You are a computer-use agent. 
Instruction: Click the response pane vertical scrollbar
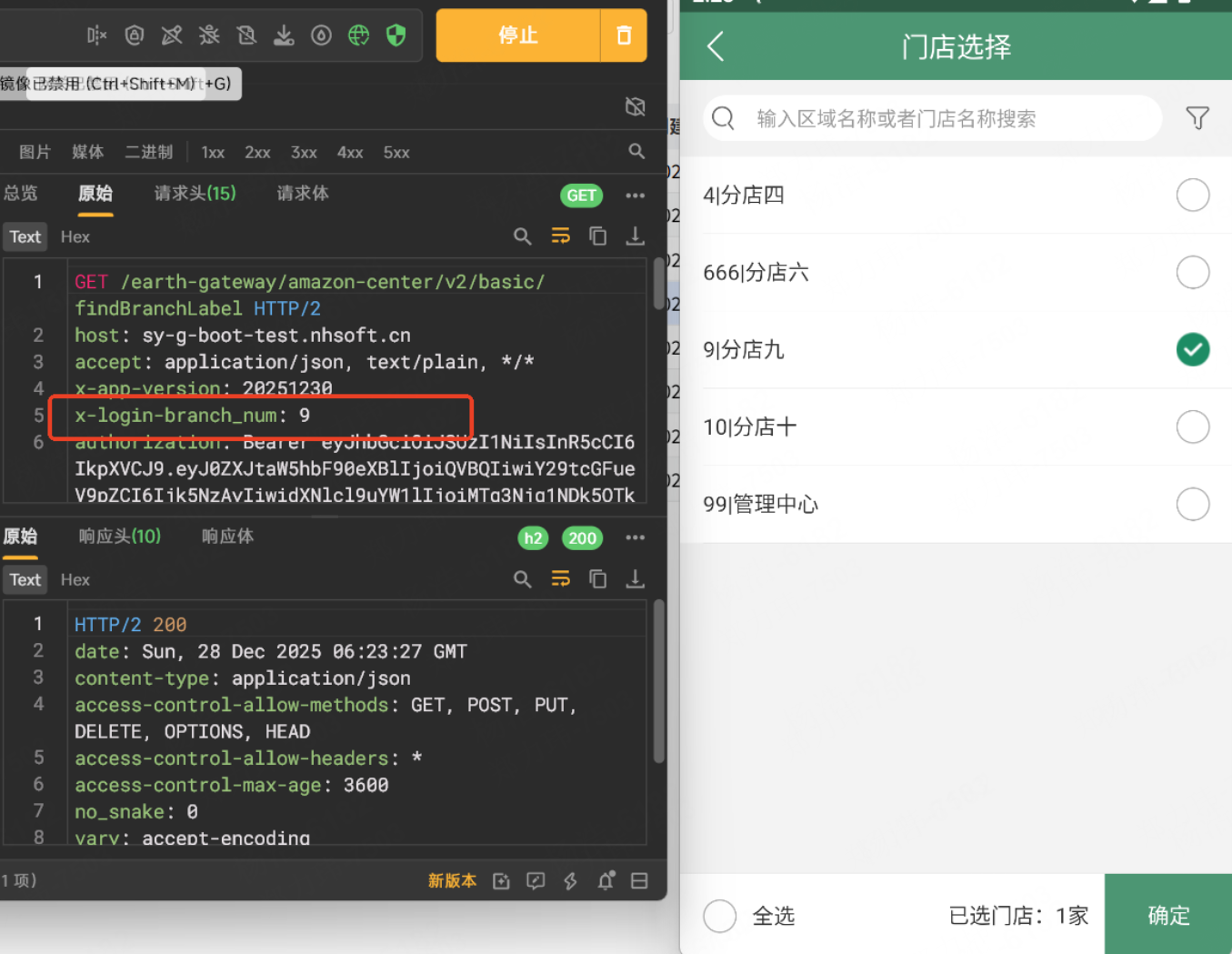click(658, 680)
